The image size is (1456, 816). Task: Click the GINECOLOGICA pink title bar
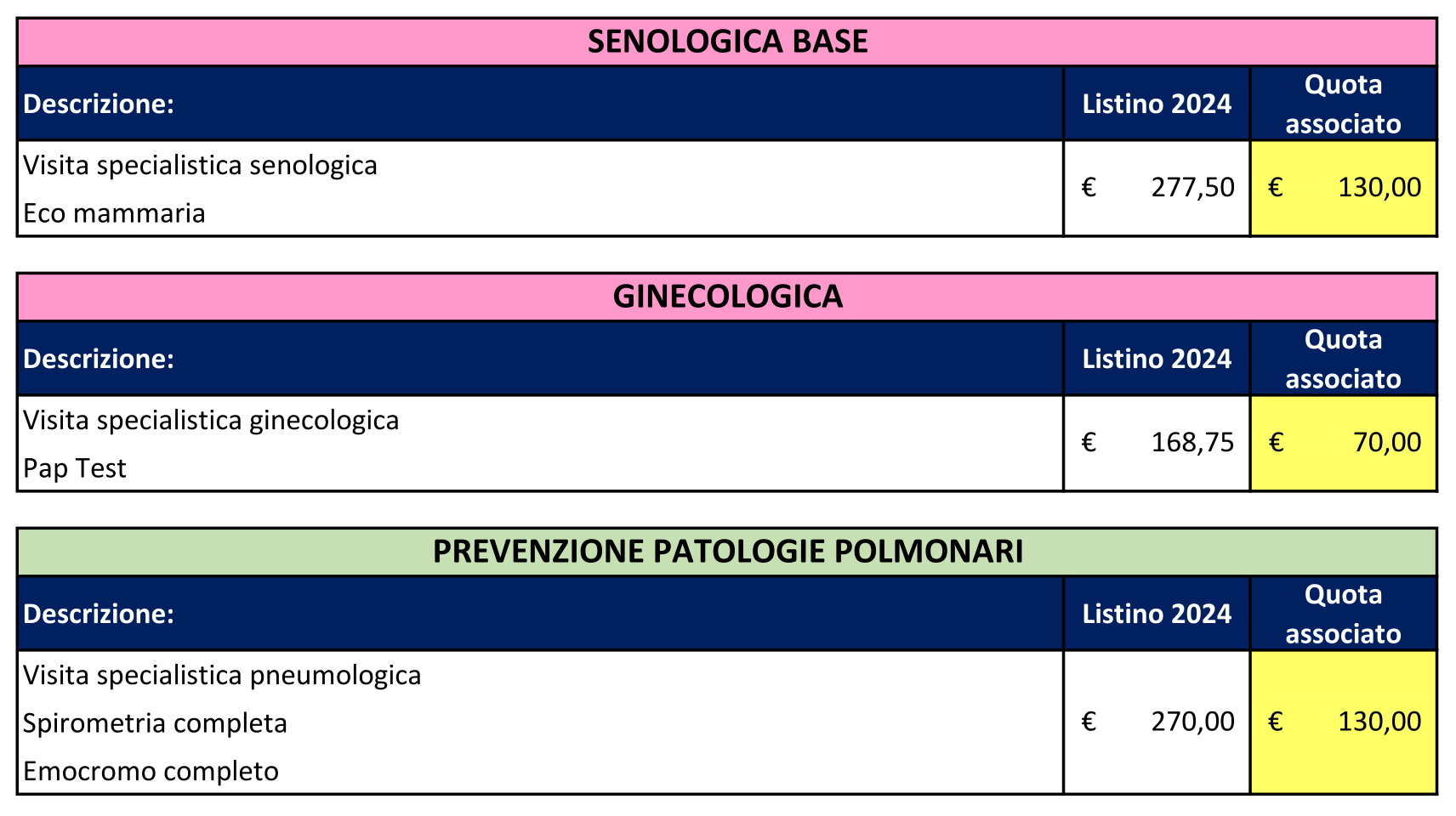pos(727,297)
